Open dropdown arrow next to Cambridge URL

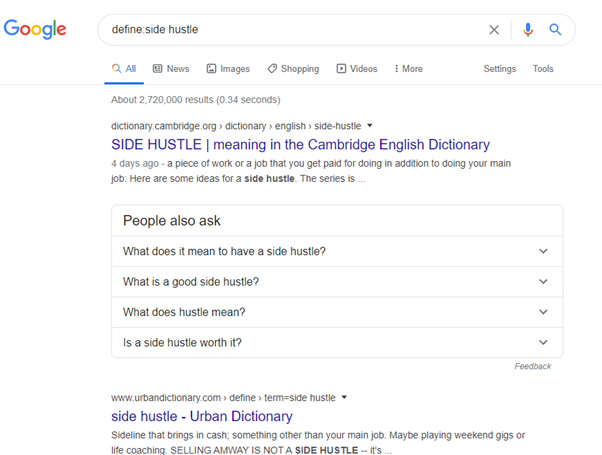point(370,126)
